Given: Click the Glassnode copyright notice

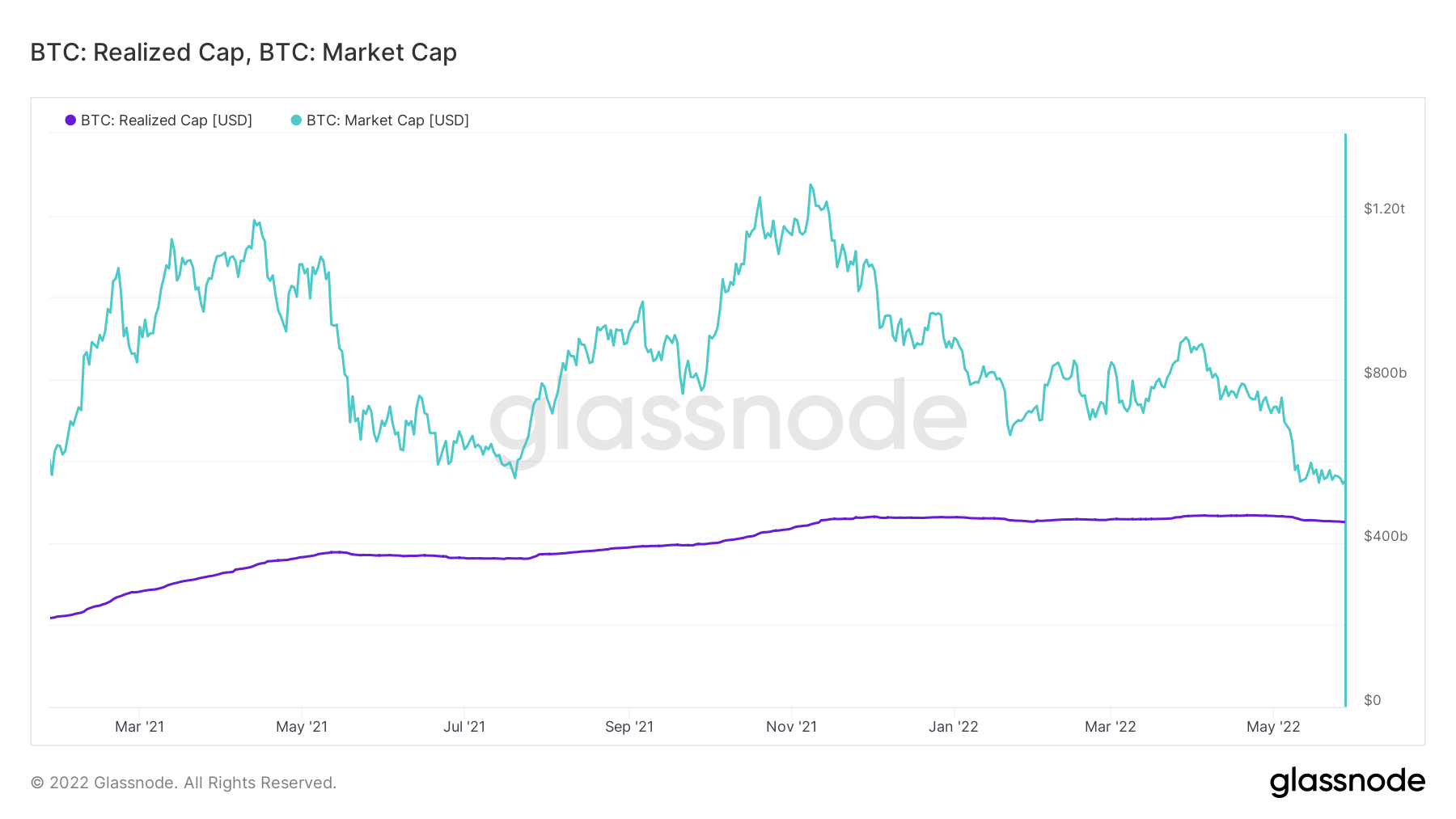Looking at the screenshot, I should tap(184, 783).
